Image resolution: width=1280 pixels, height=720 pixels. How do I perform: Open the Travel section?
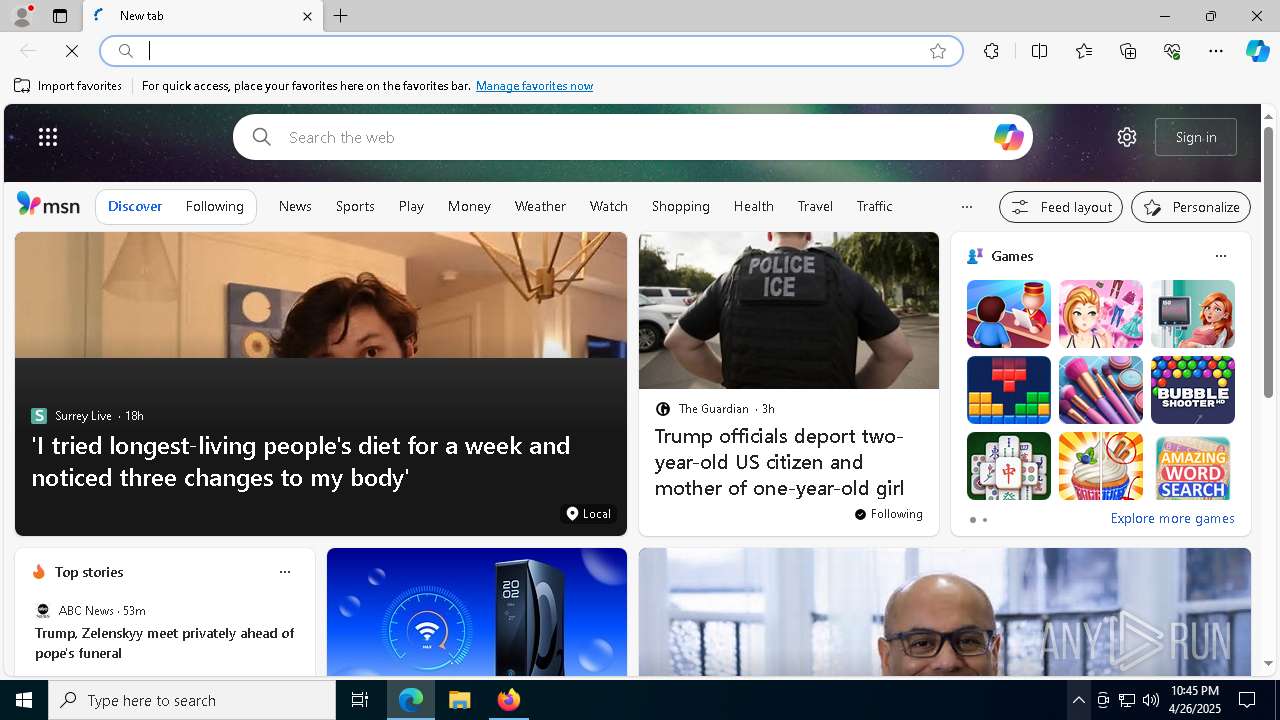[815, 206]
